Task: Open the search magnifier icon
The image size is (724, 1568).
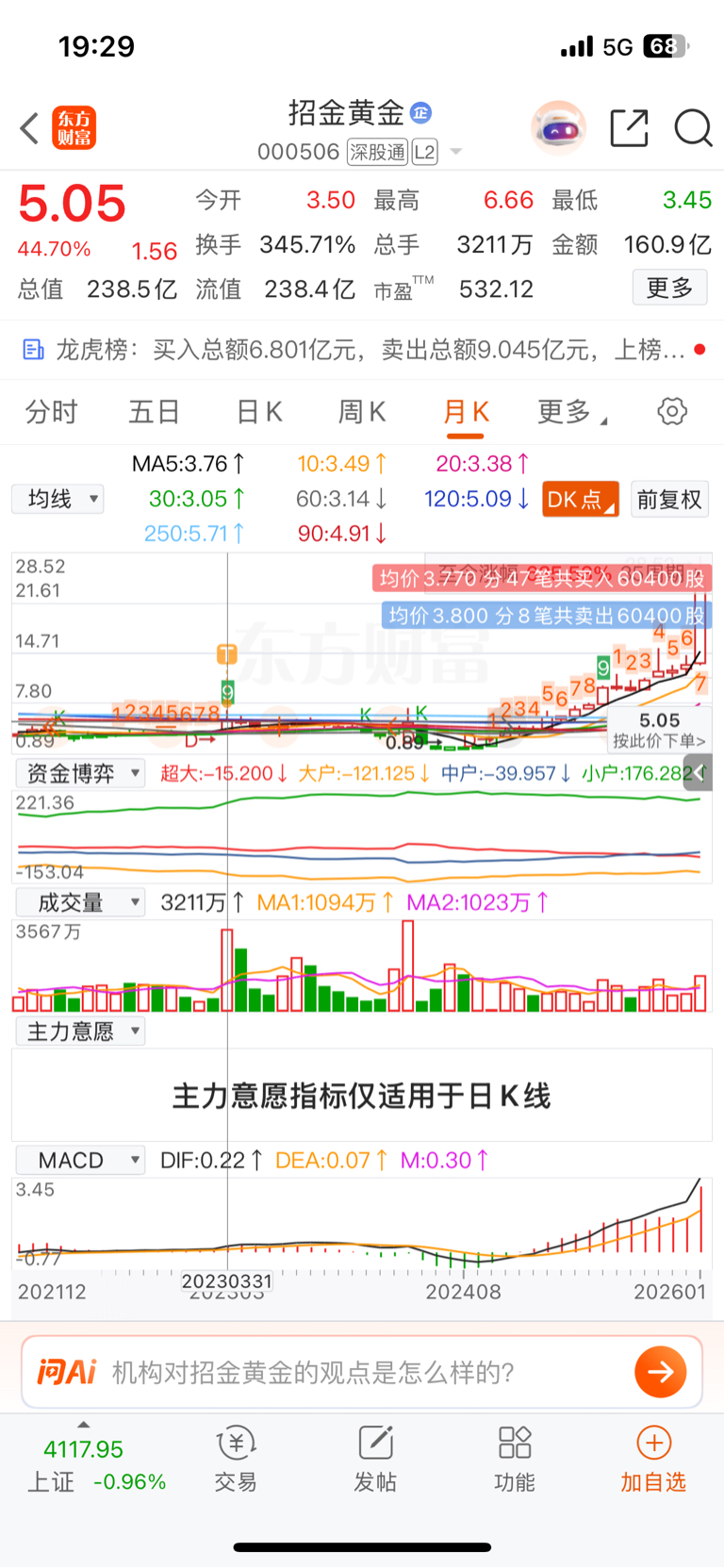Action: (693, 127)
